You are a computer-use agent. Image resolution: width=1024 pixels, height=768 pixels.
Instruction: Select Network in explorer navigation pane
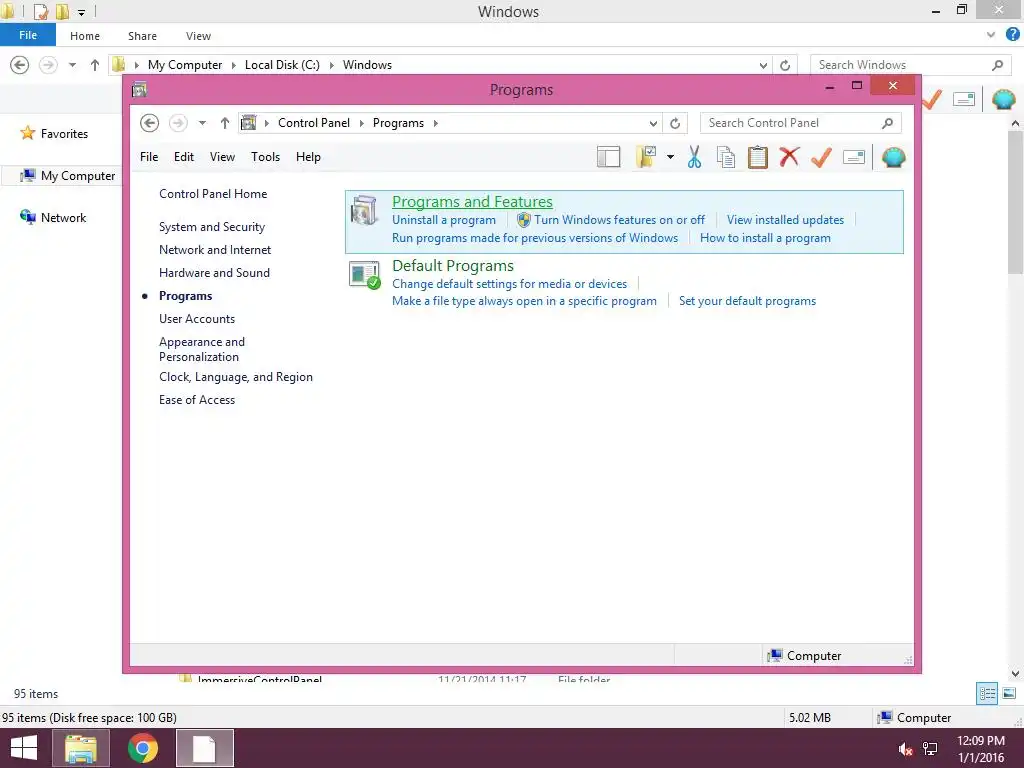tap(63, 217)
